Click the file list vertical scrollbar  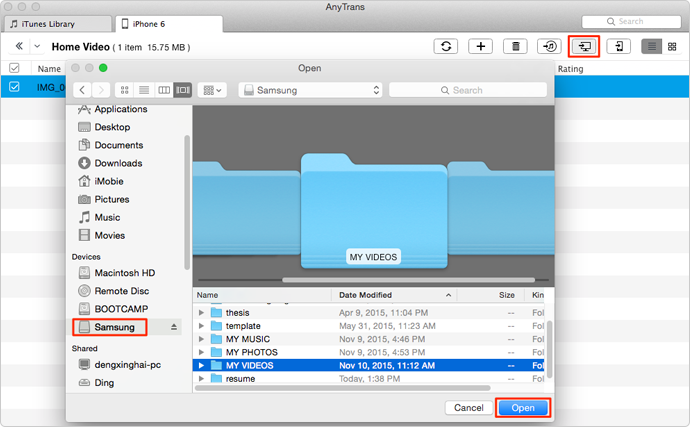coord(549,350)
